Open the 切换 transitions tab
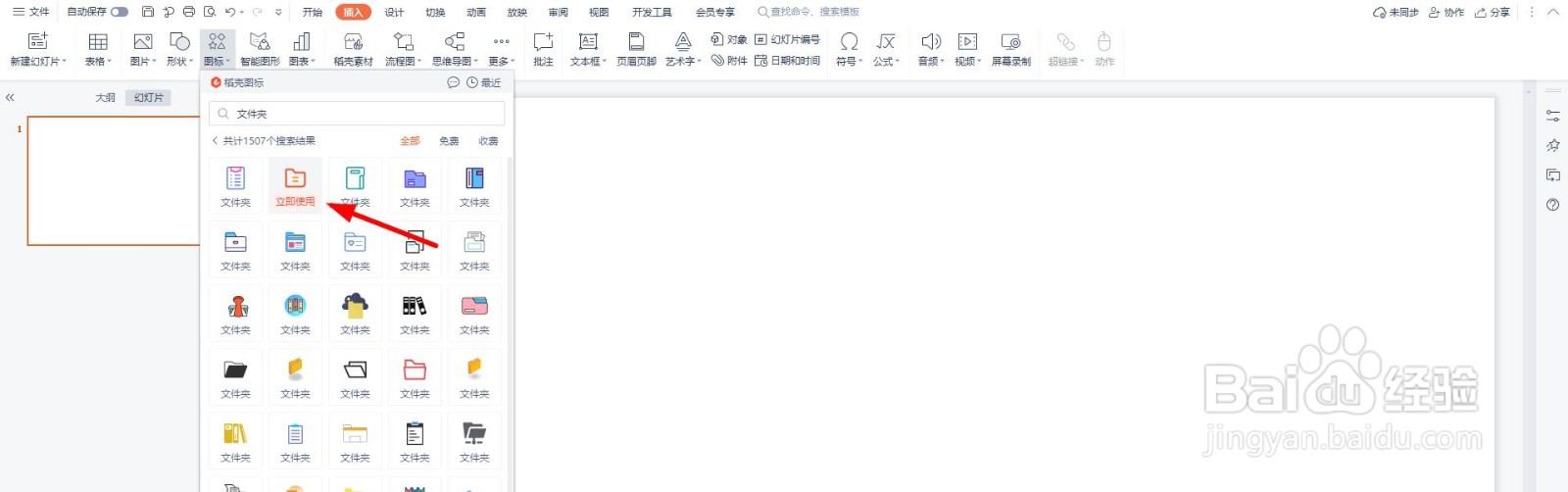1568x492 pixels. (x=435, y=12)
